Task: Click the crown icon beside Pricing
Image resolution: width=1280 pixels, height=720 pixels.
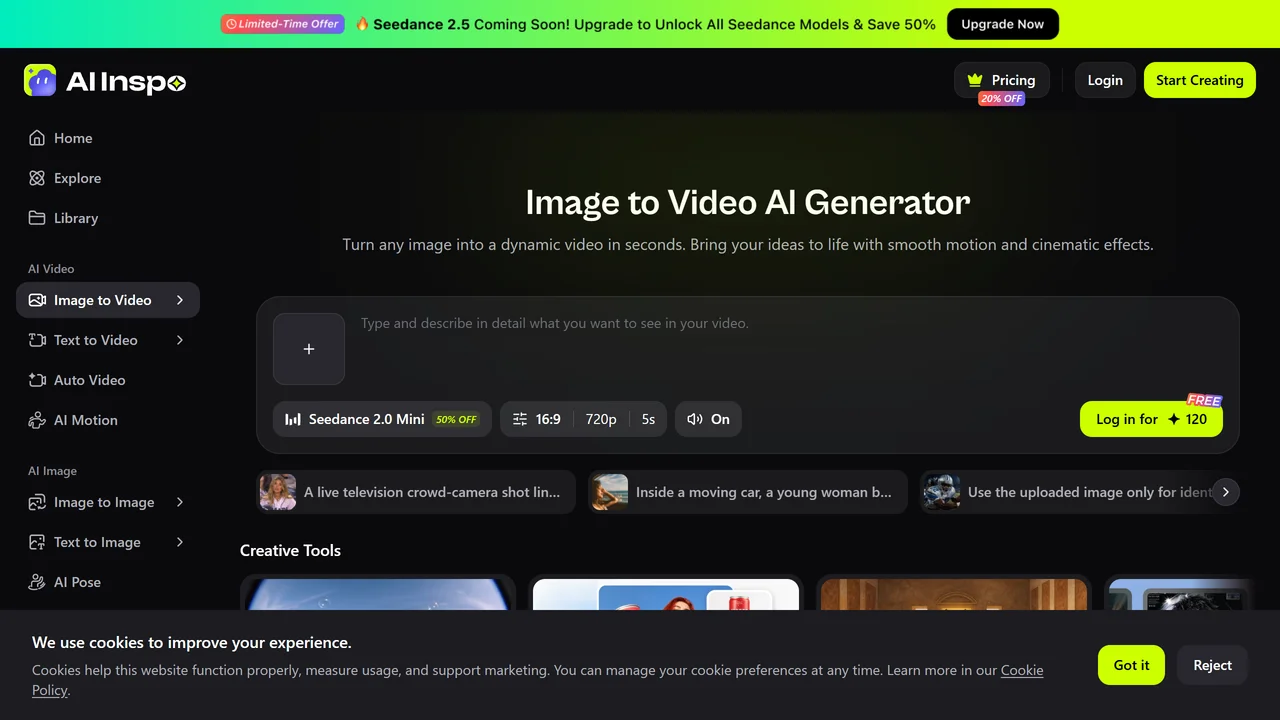Action: point(975,80)
